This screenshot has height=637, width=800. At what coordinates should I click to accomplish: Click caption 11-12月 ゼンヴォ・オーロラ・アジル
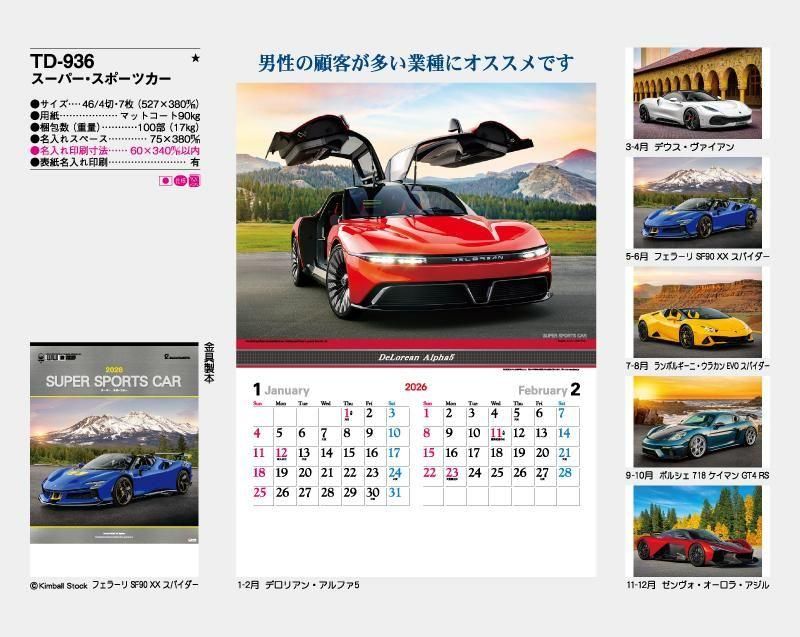pyautogui.click(x=698, y=585)
